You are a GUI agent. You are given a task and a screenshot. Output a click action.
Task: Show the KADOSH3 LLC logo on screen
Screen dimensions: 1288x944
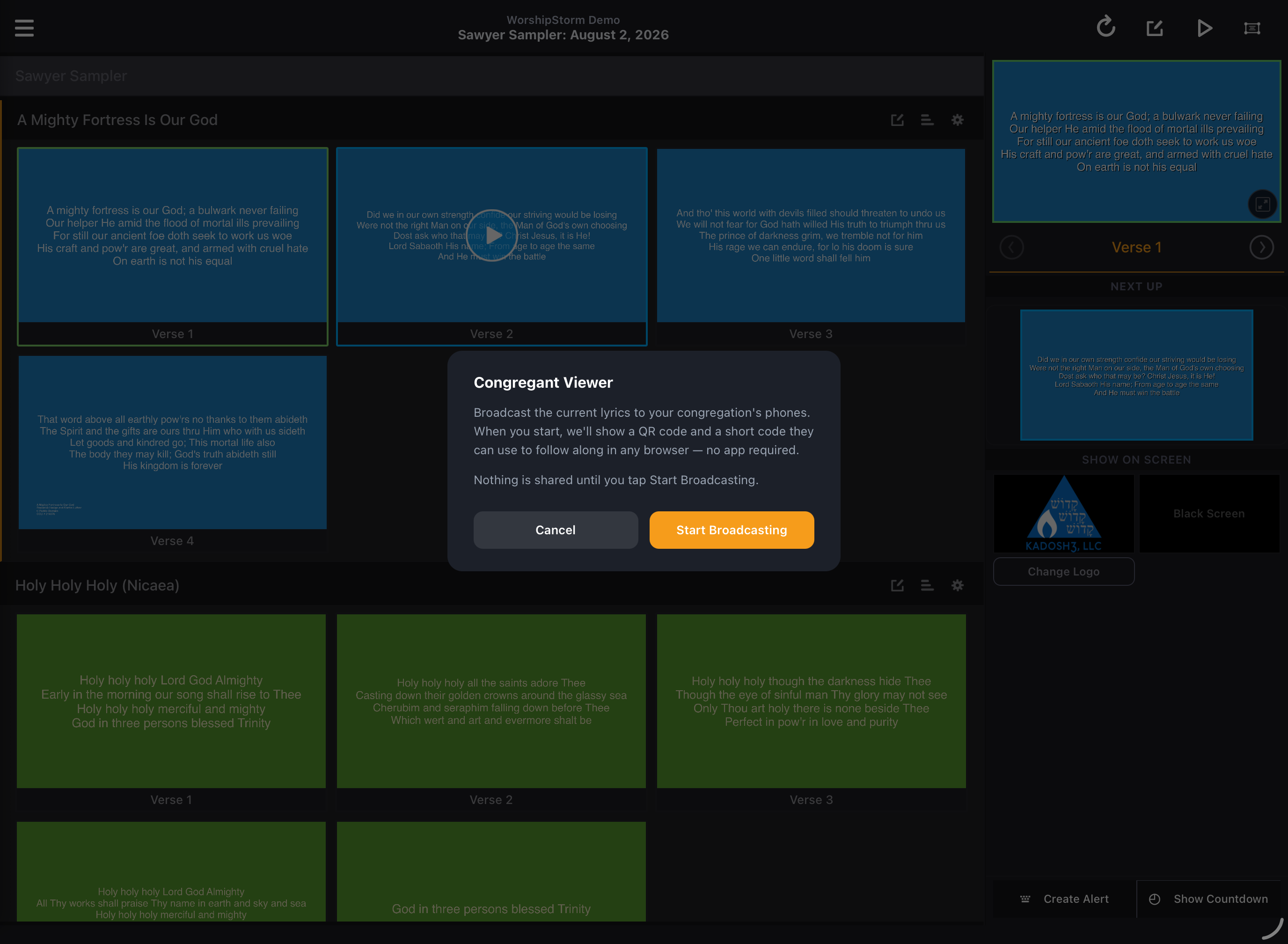tap(1063, 513)
